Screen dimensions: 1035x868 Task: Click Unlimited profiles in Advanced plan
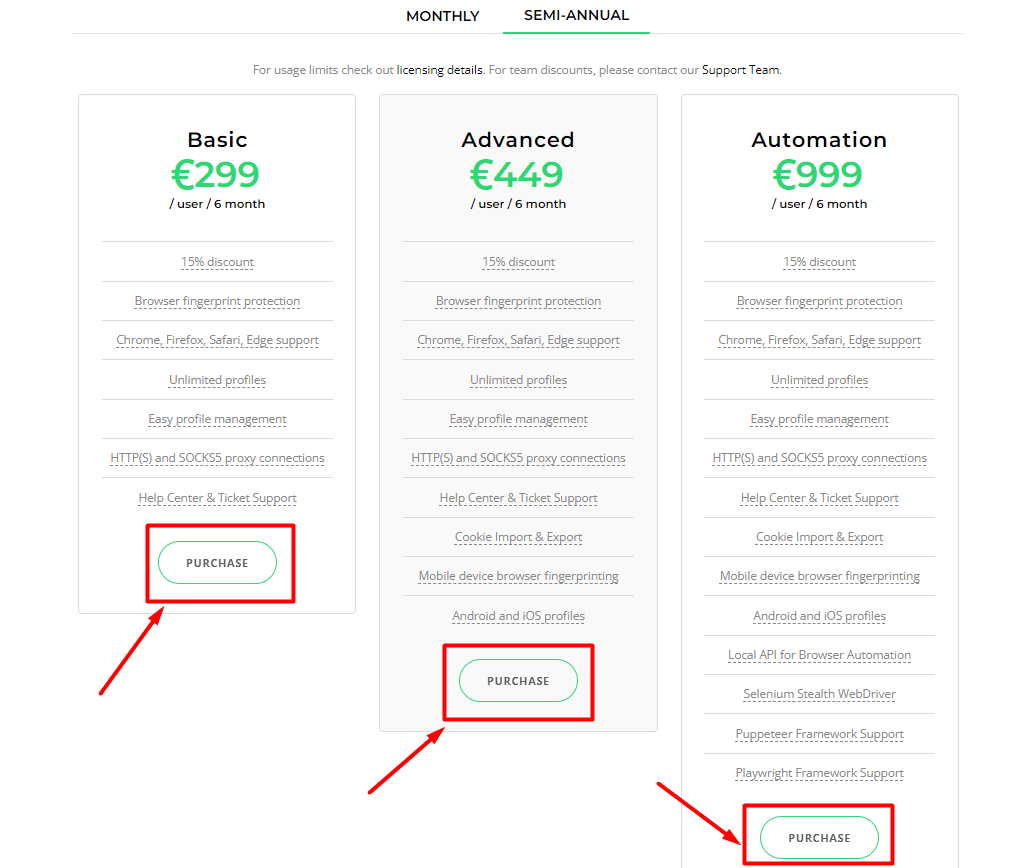[x=518, y=380]
